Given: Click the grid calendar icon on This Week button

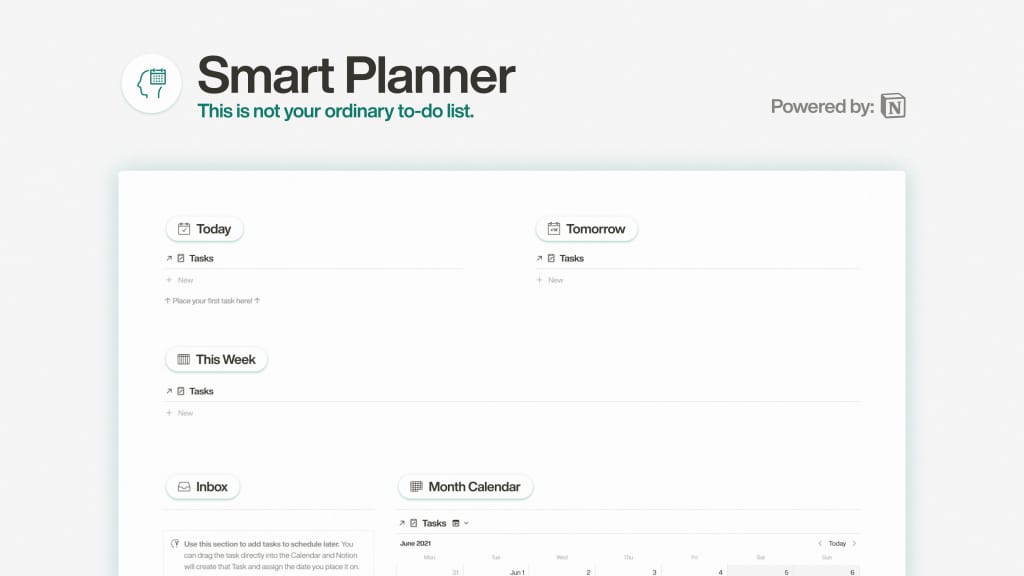Looking at the screenshot, I should point(186,359).
